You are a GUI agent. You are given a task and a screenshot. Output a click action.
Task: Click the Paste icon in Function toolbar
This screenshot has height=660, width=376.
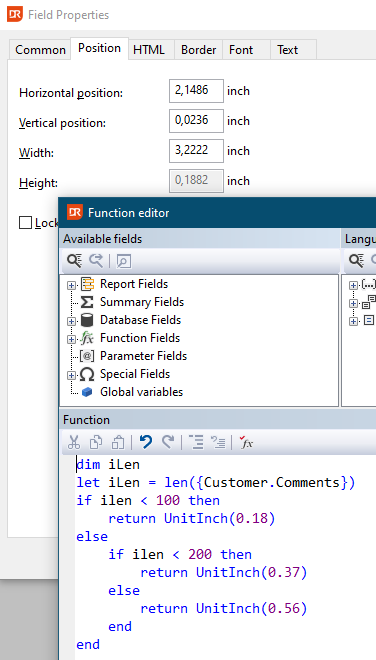(x=117, y=442)
